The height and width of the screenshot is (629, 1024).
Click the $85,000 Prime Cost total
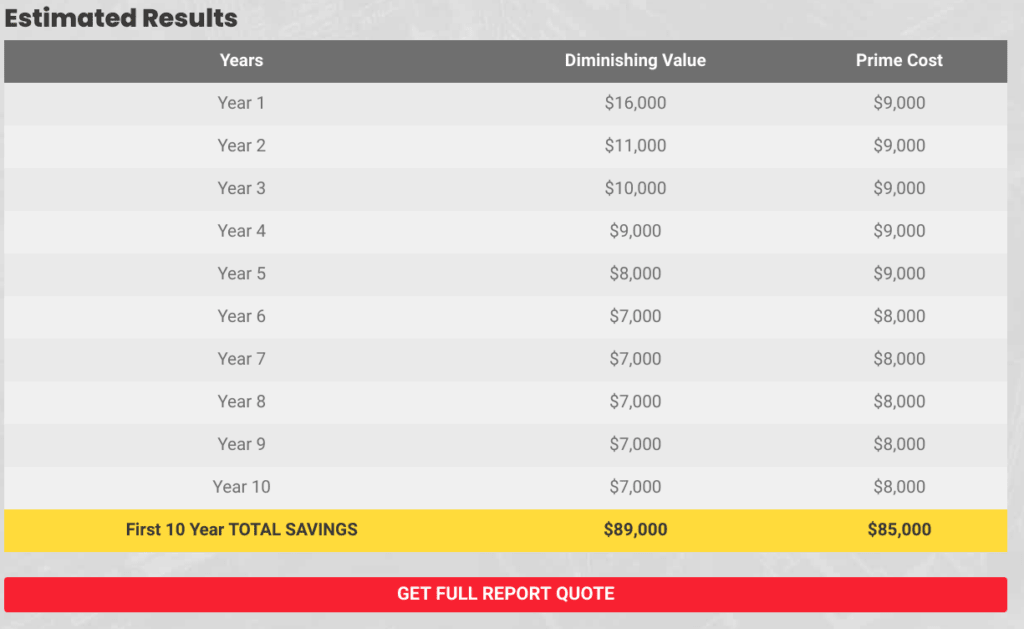click(899, 529)
